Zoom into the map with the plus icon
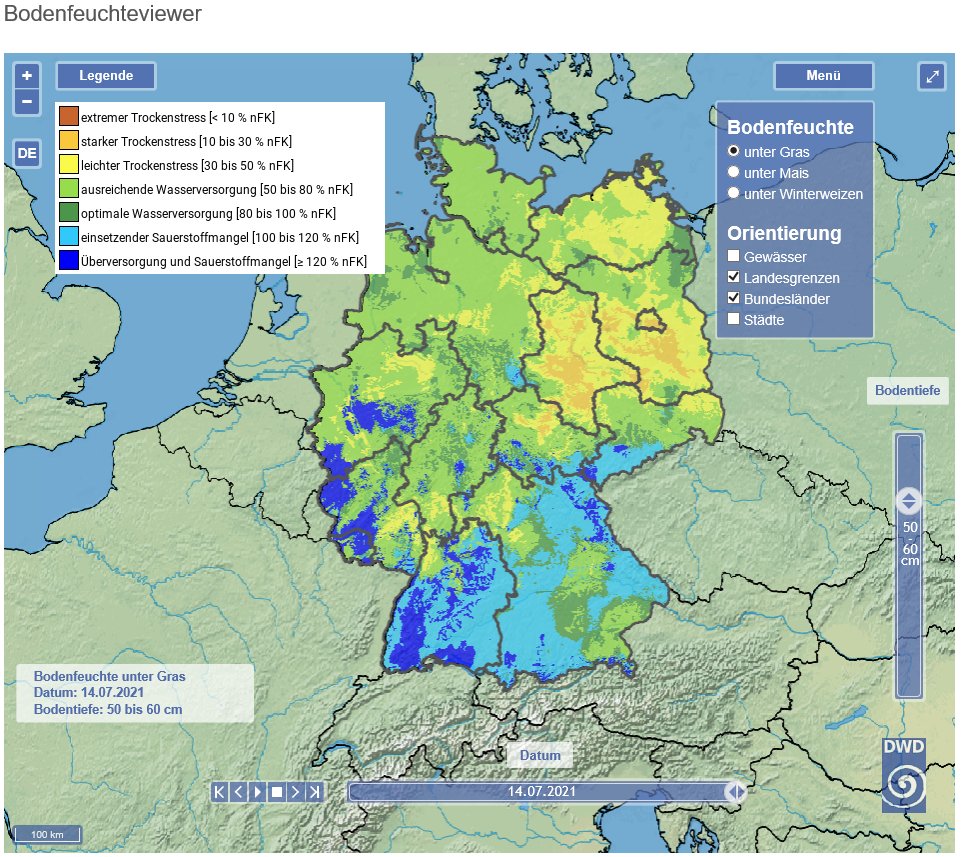The height and width of the screenshot is (857, 961). point(26,75)
